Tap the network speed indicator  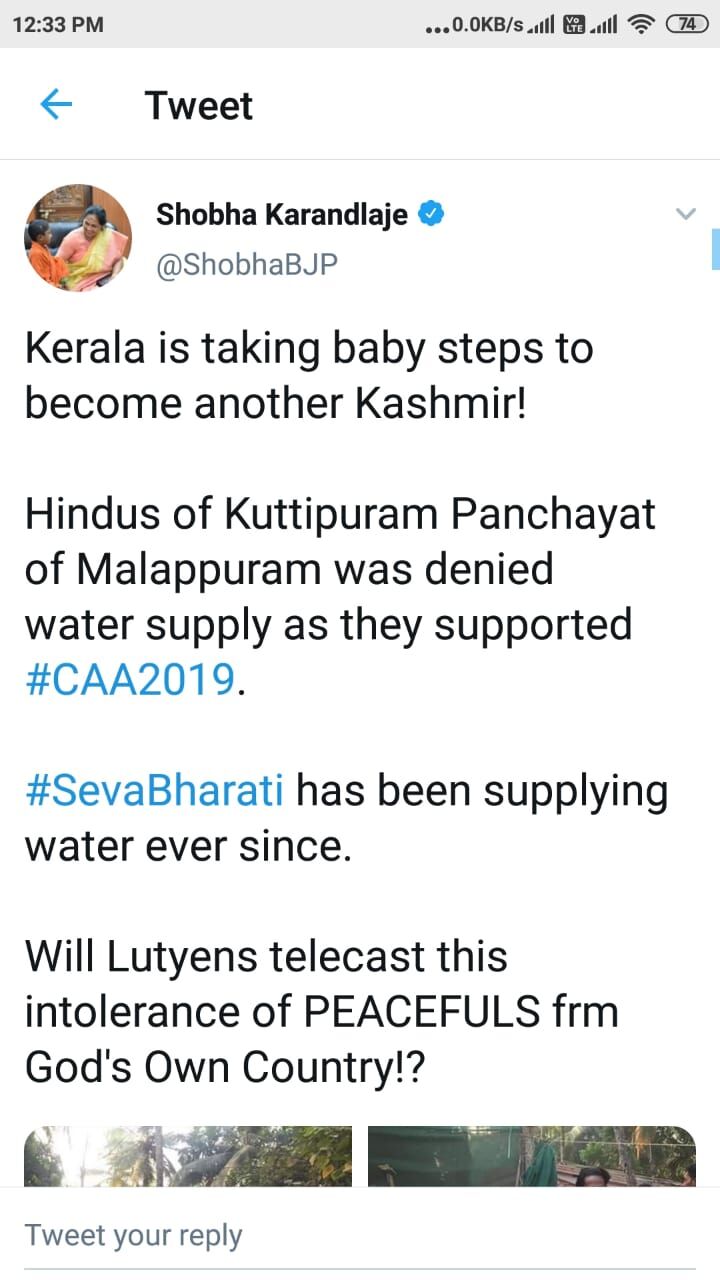click(474, 24)
